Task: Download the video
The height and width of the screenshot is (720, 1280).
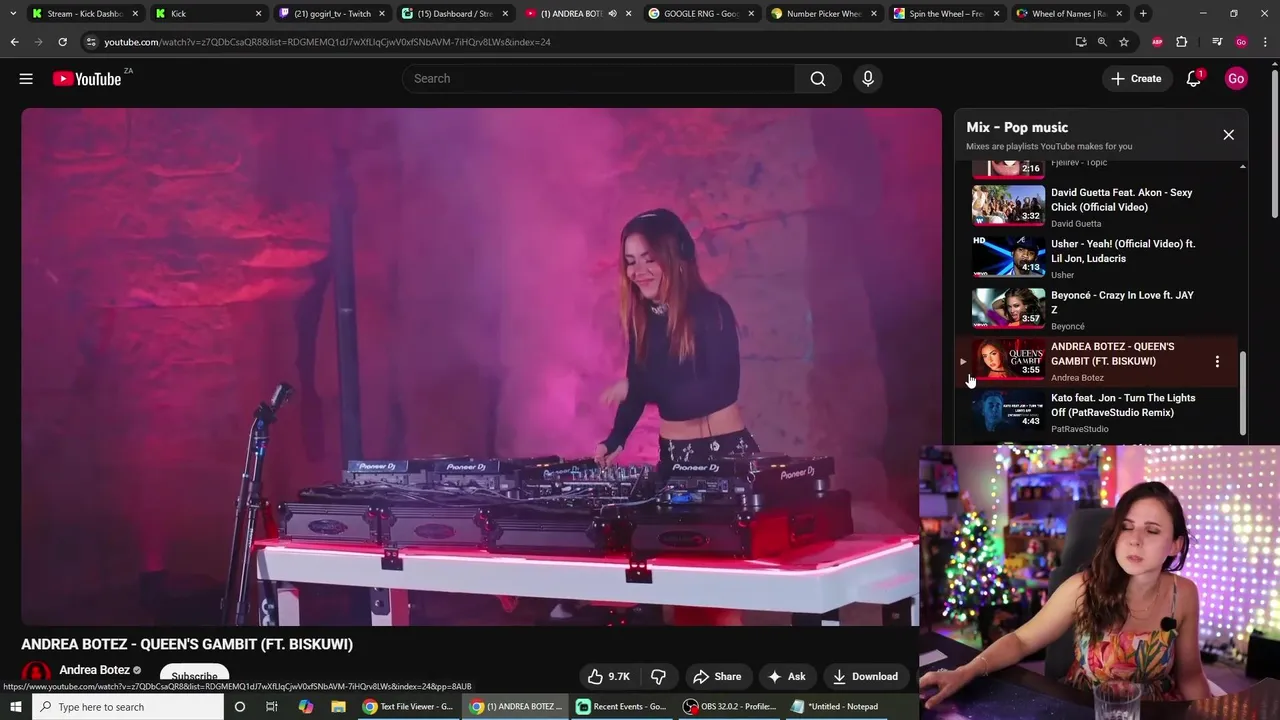Action: pyautogui.click(x=865, y=677)
